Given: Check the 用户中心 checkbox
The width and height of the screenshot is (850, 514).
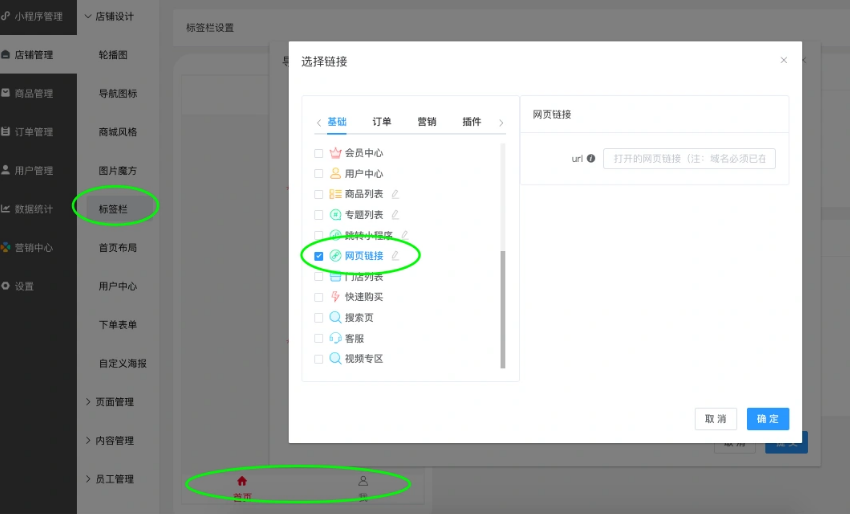Looking at the screenshot, I should tap(319, 174).
